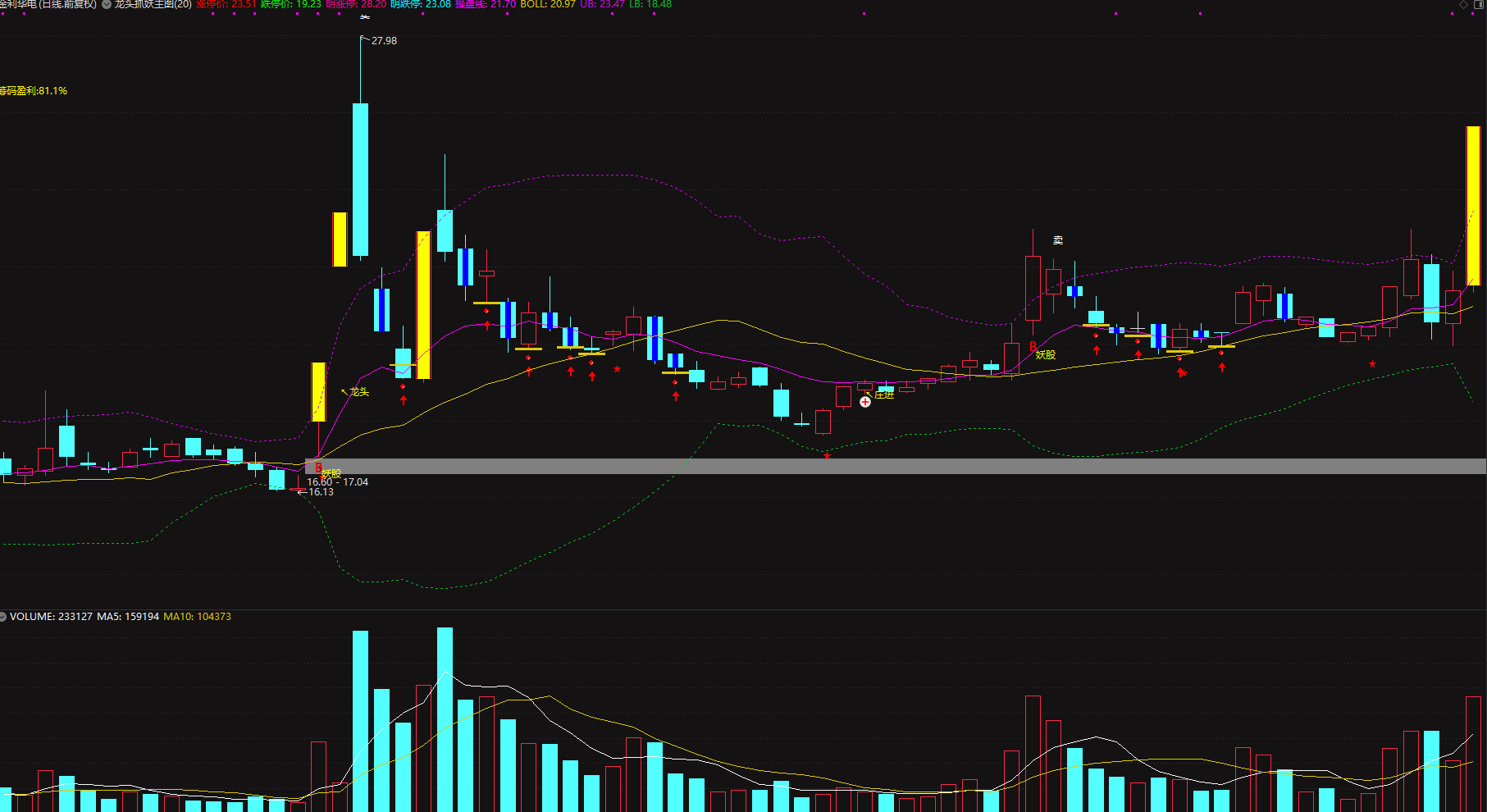Click the 筹码盈利 81.1% label
1487x812 pixels.
click(34, 91)
